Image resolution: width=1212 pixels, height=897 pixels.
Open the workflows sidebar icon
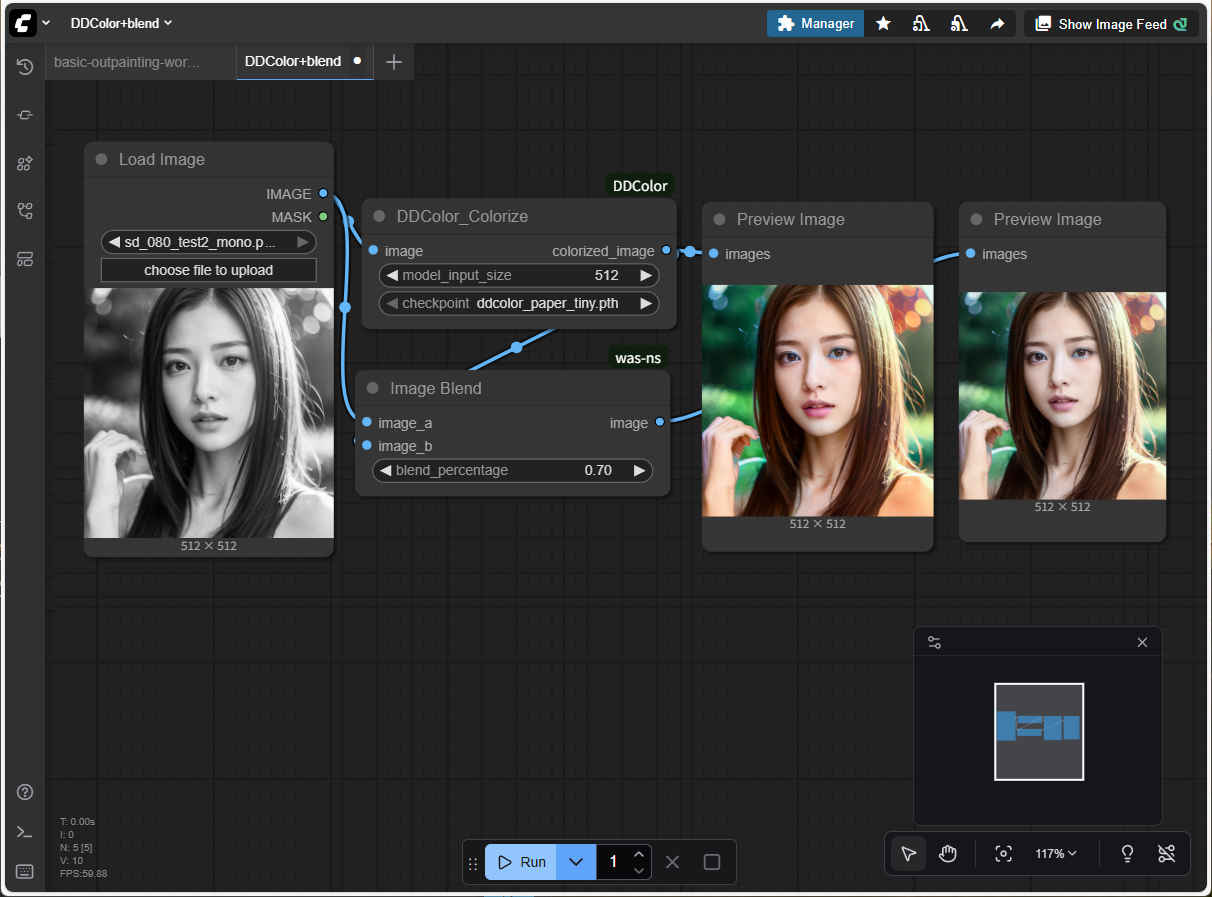tap(25, 211)
